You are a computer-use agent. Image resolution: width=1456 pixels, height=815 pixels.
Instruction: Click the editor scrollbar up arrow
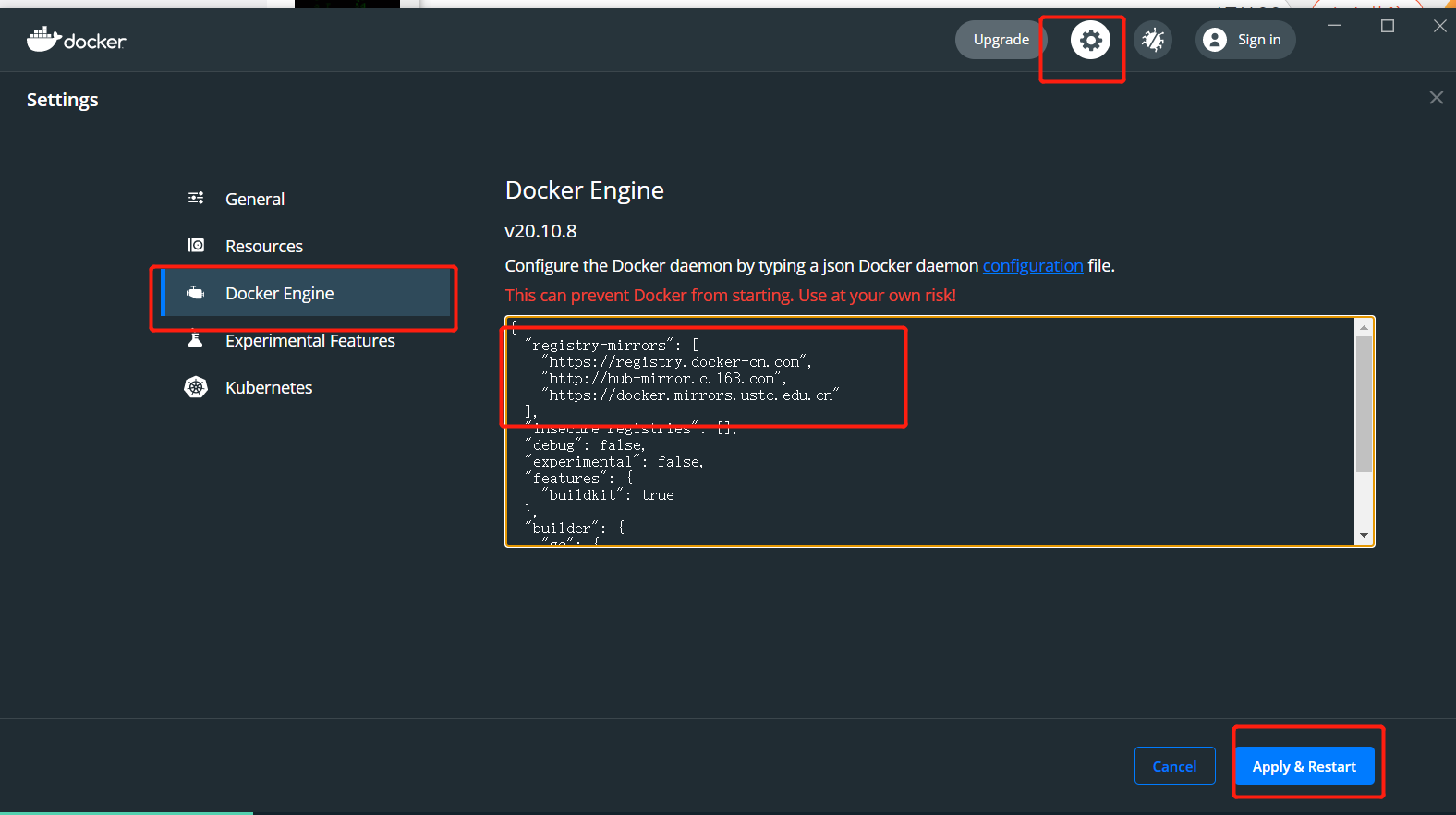click(x=1364, y=327)
